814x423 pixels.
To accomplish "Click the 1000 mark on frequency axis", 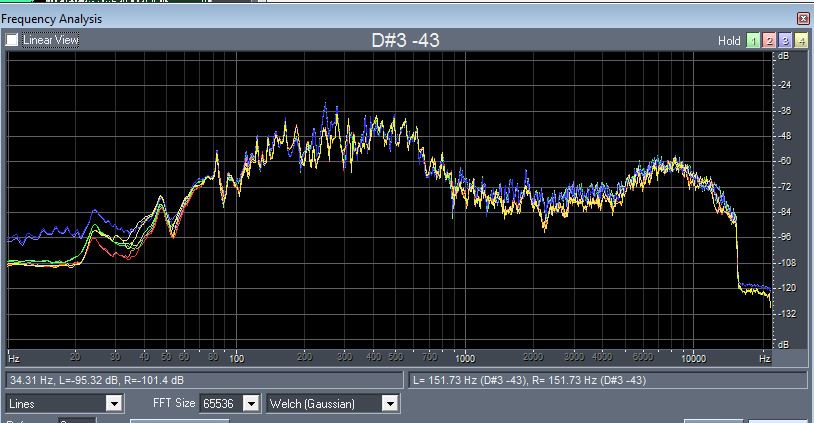I will click(464, 357).
